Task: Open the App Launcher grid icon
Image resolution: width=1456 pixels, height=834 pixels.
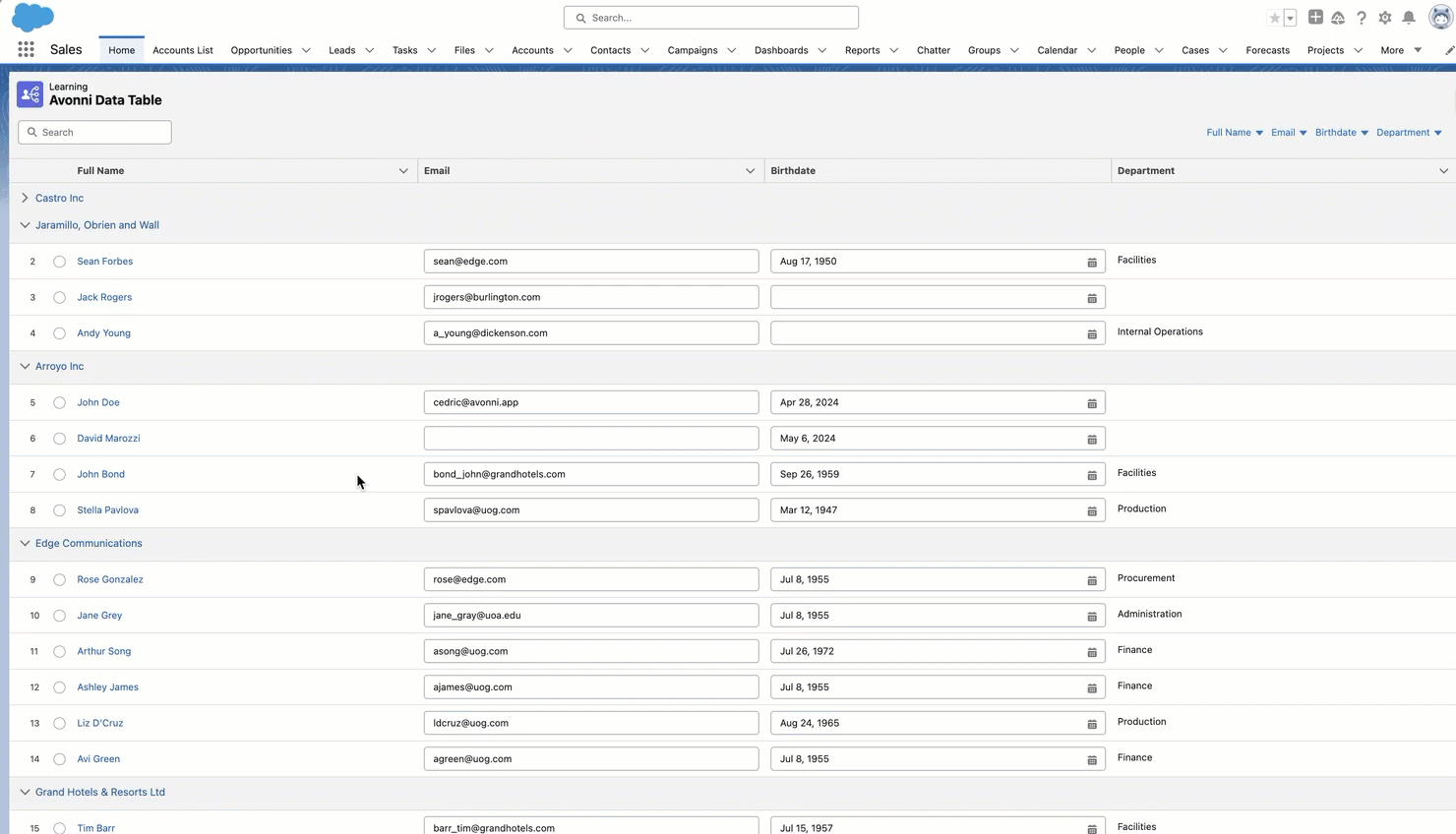Action: [26, 49]
